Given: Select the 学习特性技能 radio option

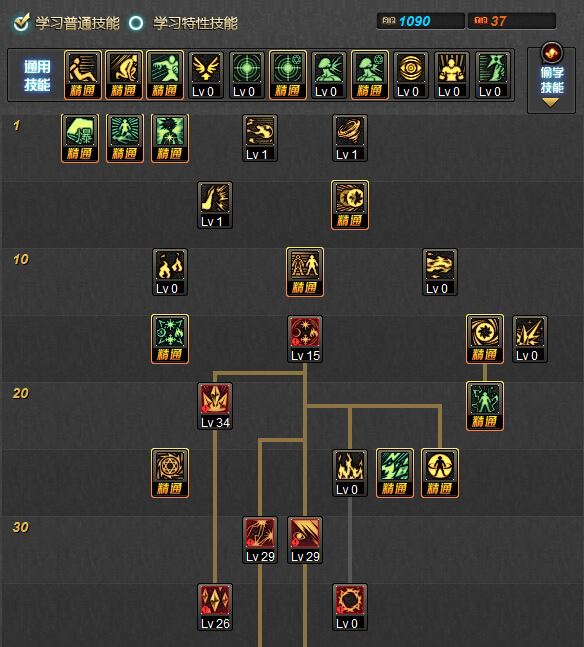Looking at the screenshot, I should pyautogui.click(x=136, y=23).
